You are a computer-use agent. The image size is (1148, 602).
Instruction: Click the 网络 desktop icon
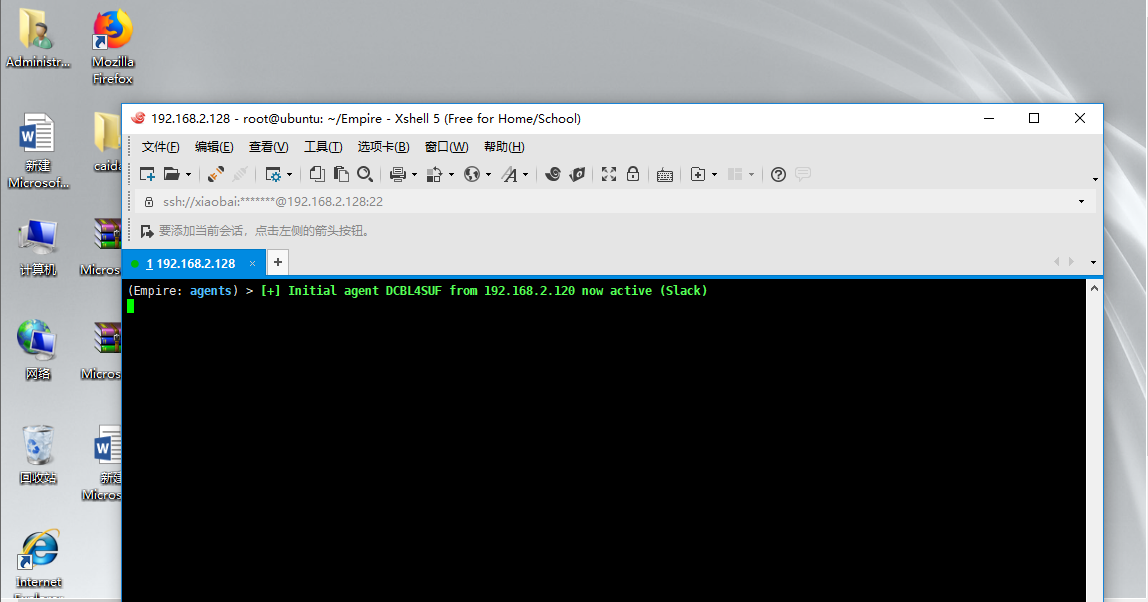tap(37, 350)
